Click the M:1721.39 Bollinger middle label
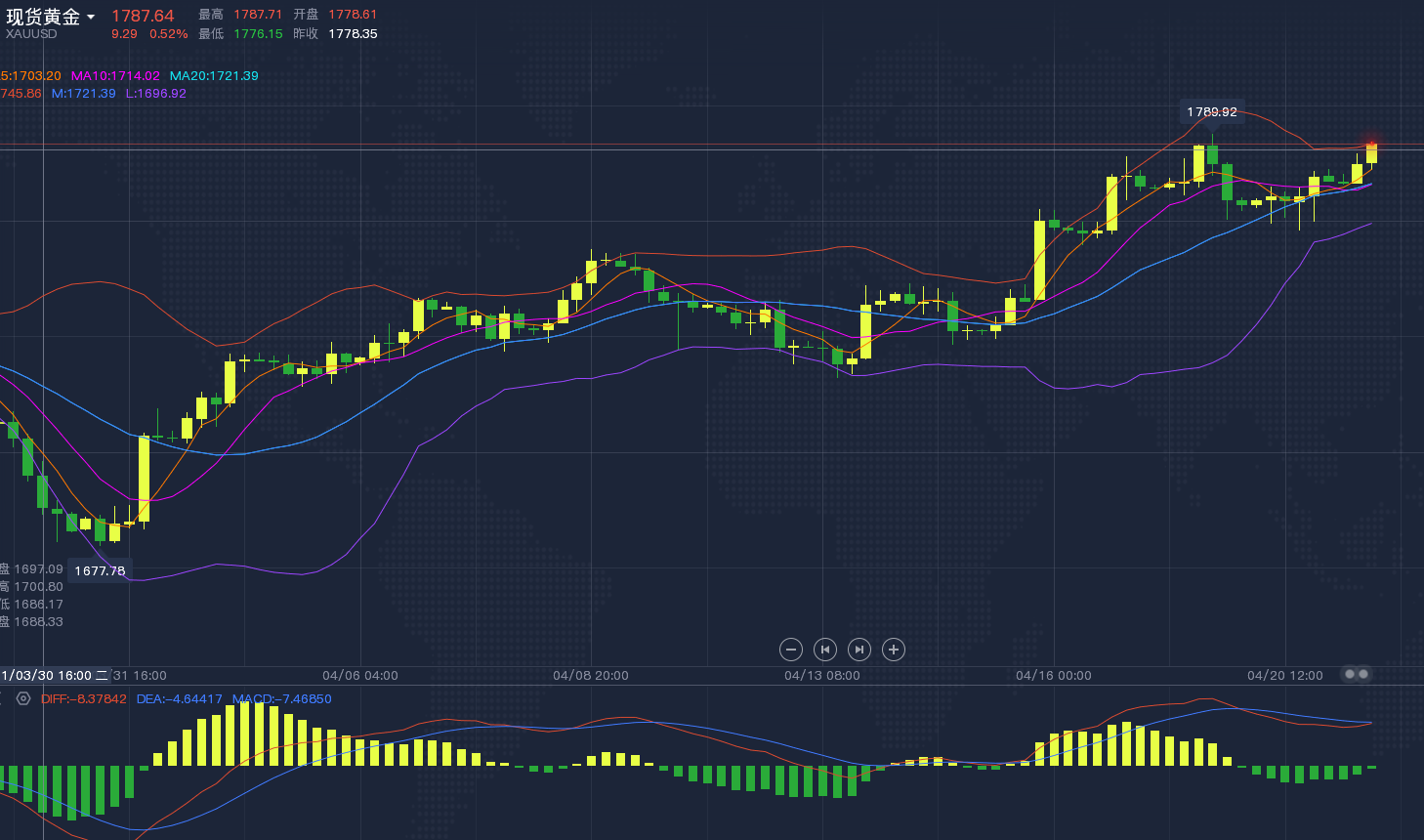 (83, 94)
